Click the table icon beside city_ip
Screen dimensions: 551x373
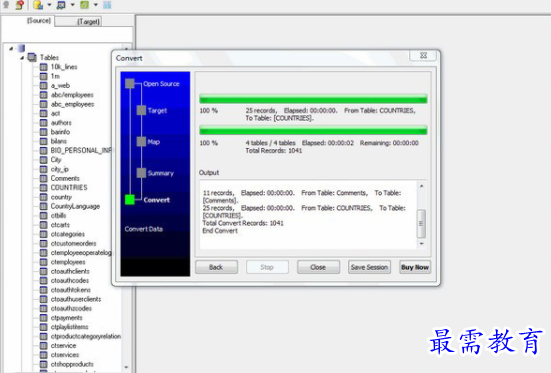43,169
